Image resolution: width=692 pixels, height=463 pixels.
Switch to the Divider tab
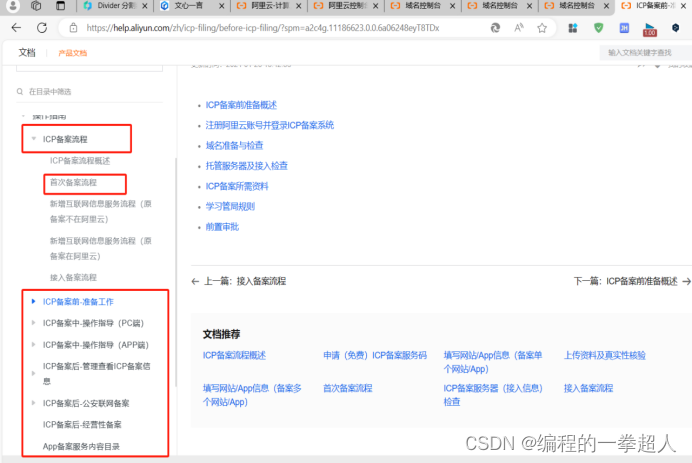[x=115, y=6]
